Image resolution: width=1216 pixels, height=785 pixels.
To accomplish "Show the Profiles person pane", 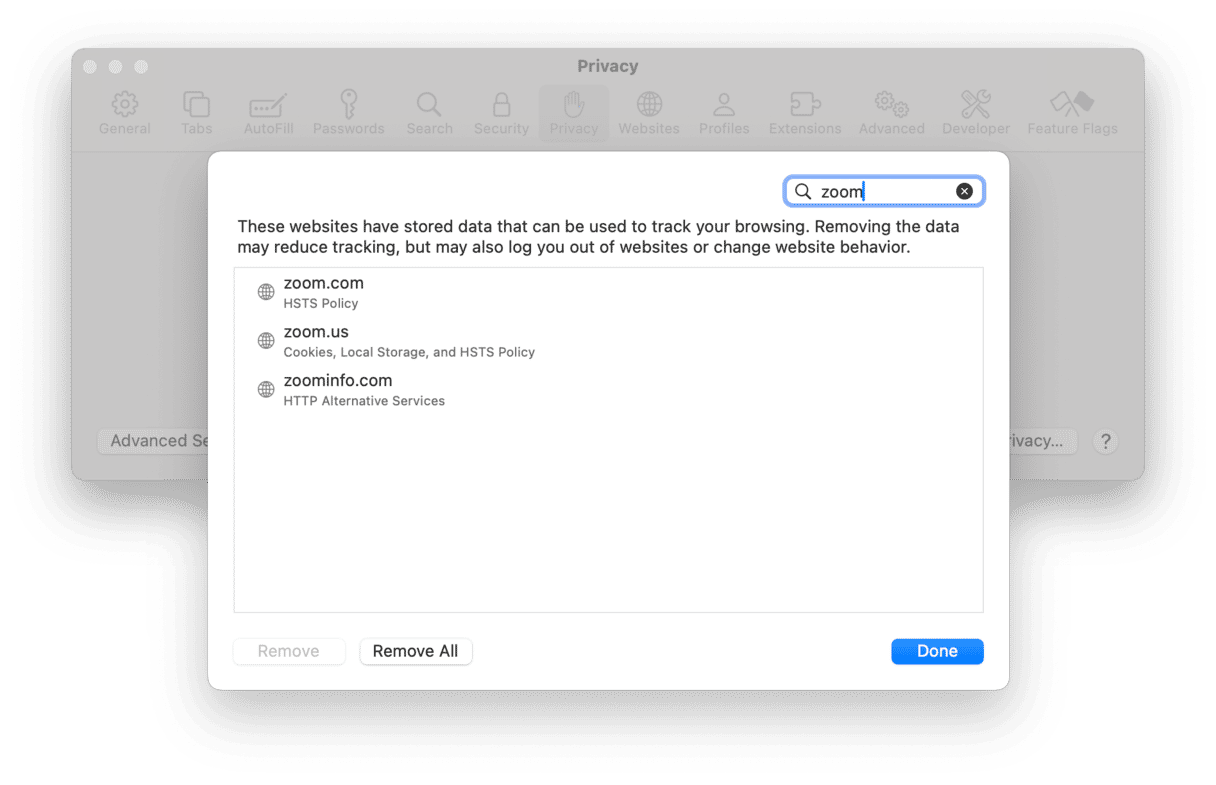I will [x=724, y=113].
